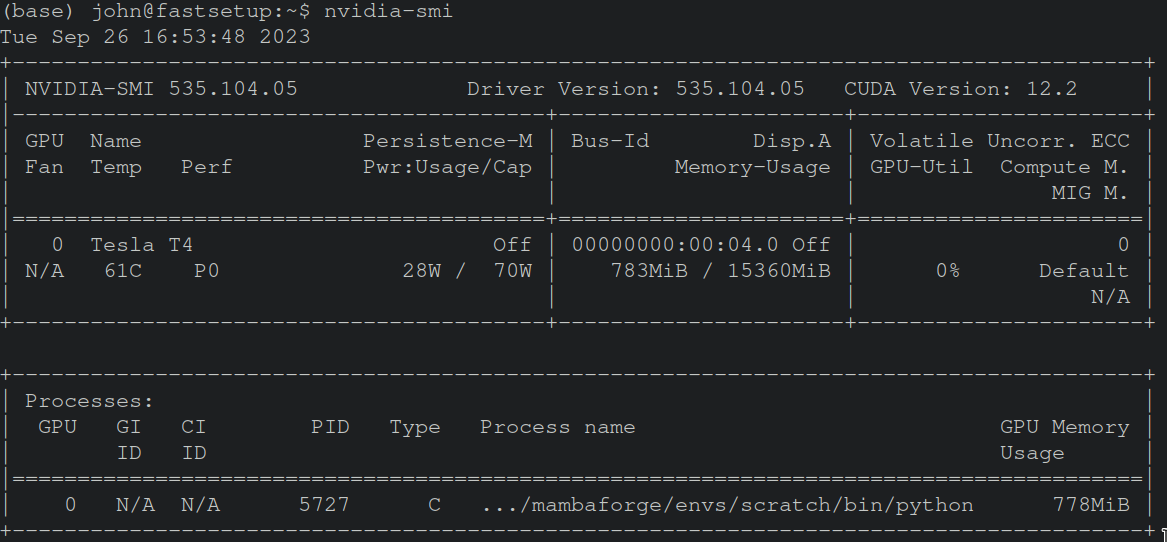Click the Tesla T4 GPU name
1167x542 pixels.
pyautogui.click(x=141, y=245)
